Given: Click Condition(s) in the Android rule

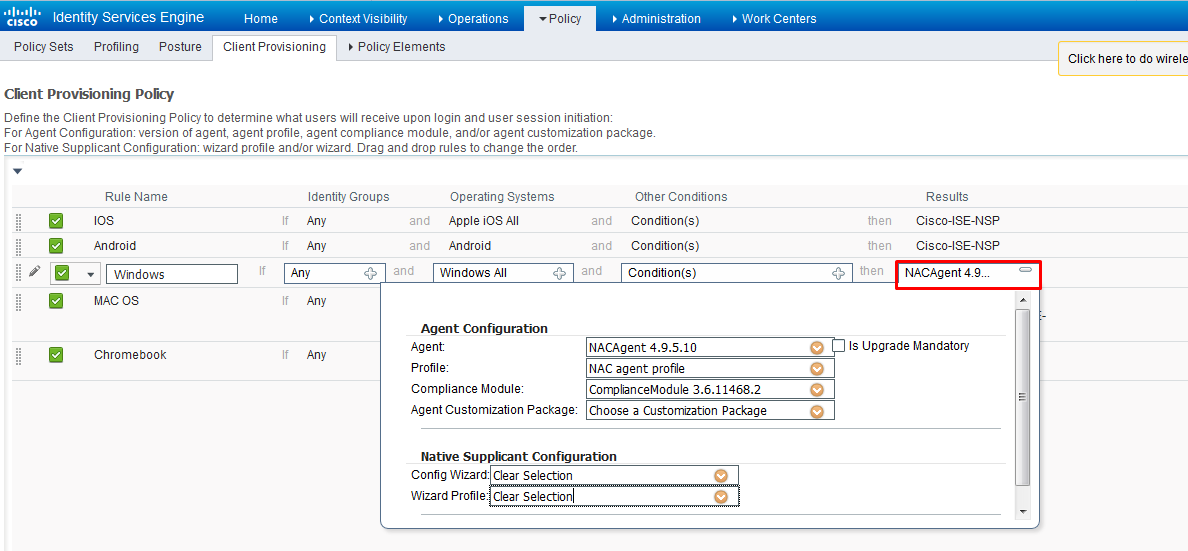Looking at the screenshot, I should [664, 246].
